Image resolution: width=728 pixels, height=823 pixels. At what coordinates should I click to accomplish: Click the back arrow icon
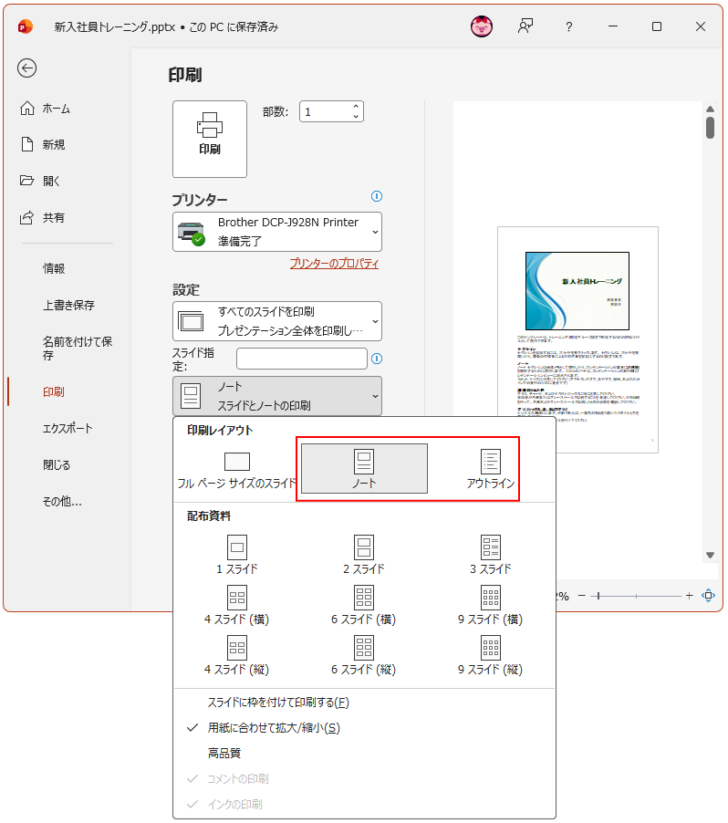click(27, 68)
